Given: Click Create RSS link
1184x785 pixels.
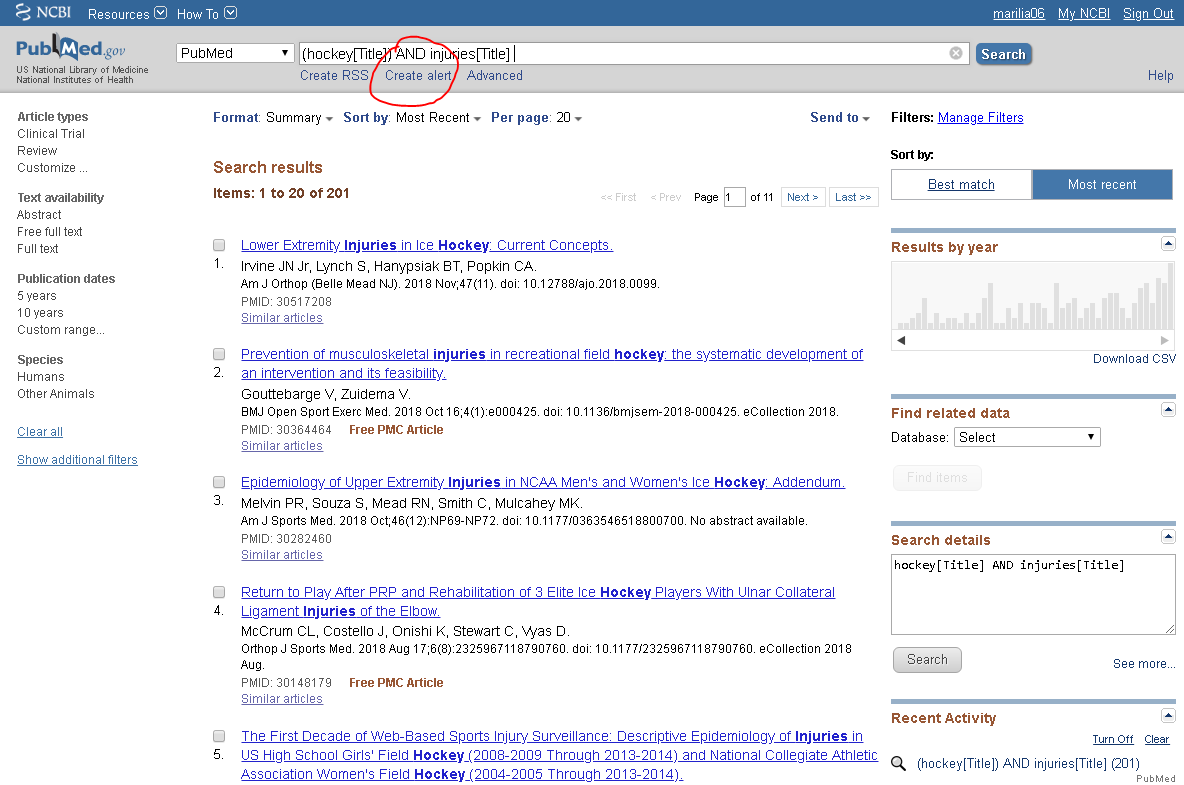Looking at the screenshot, I should pos(335,75).
